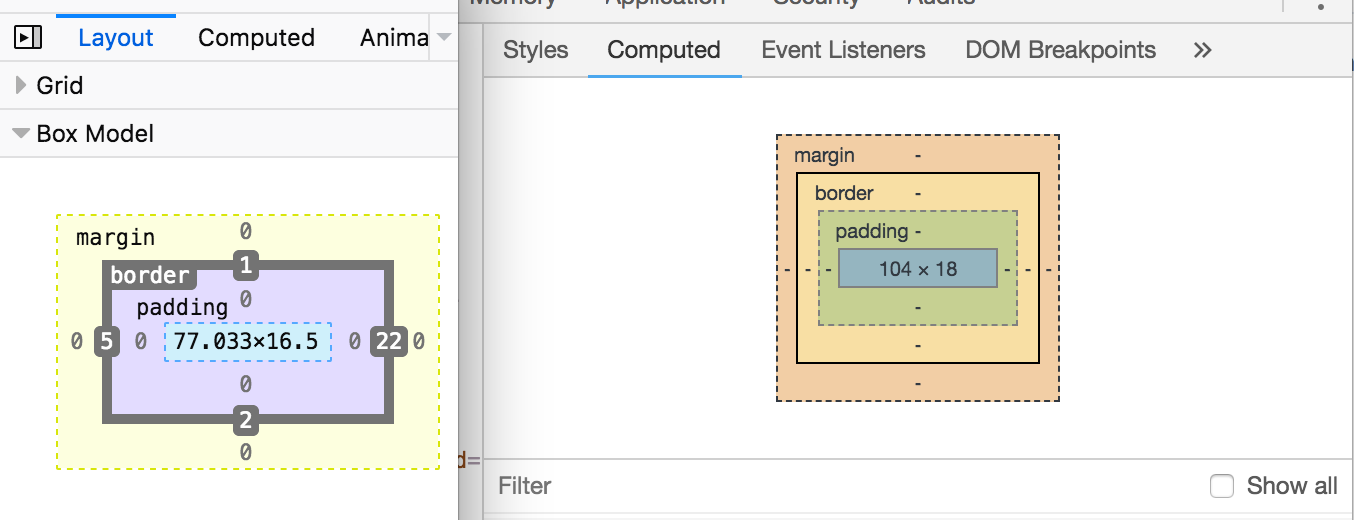
Task: Edit the right border value 22
Action: [388, 342]
